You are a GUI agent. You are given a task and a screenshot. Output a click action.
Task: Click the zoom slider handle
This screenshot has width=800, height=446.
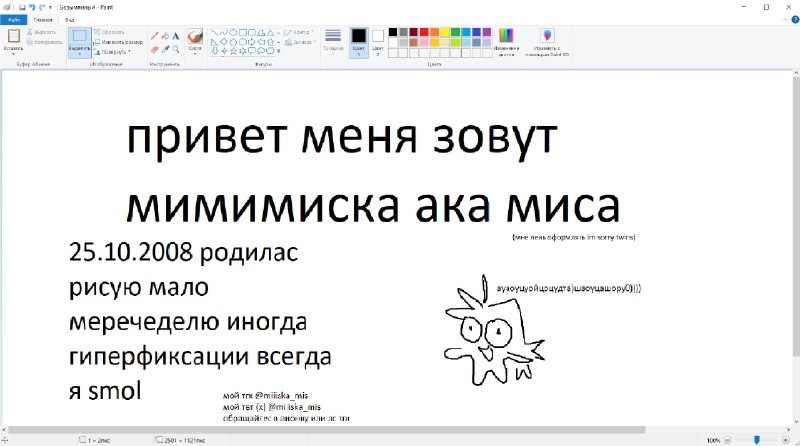coord(757,440)
